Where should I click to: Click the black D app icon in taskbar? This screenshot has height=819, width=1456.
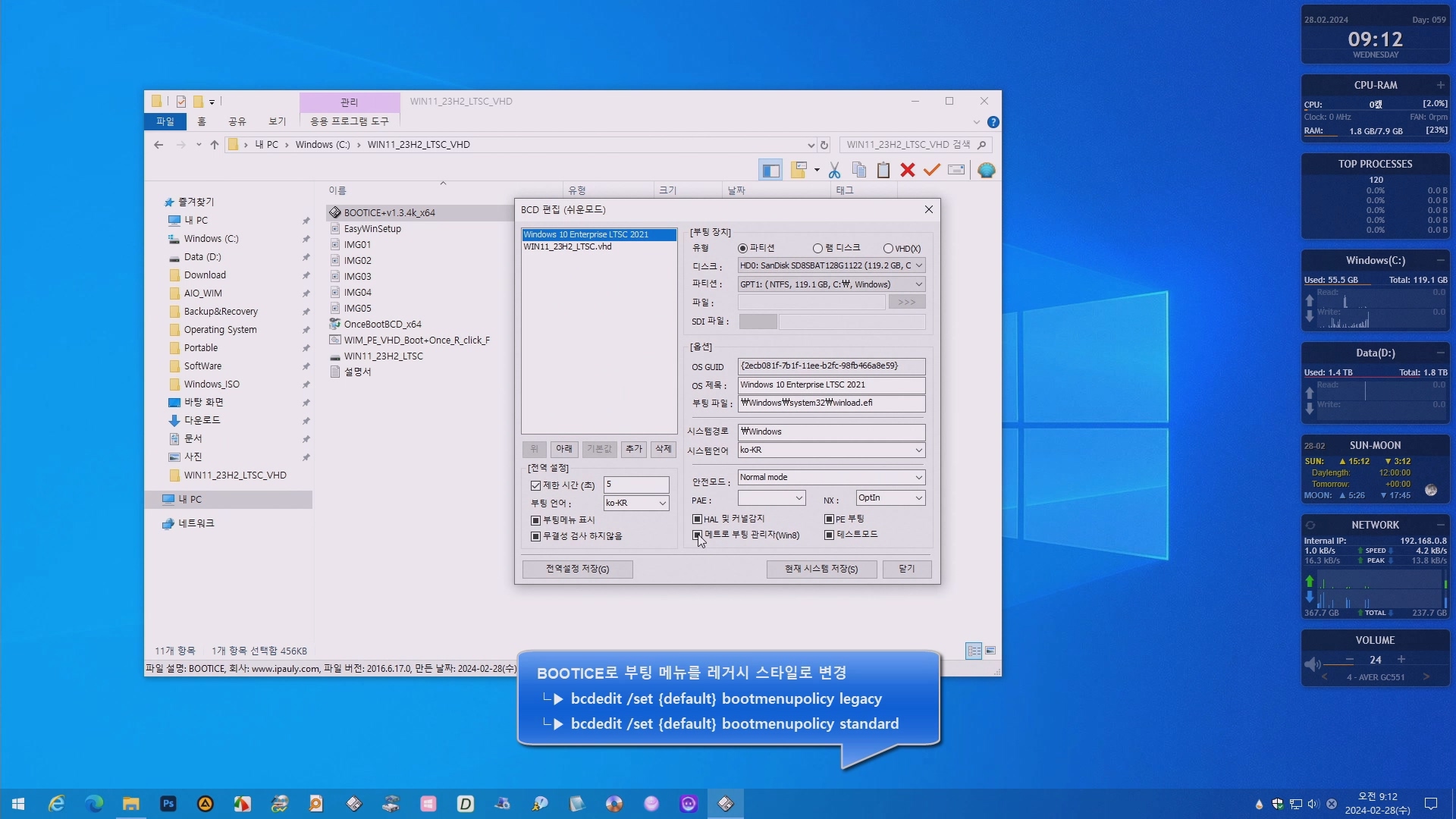pos(466,804)
